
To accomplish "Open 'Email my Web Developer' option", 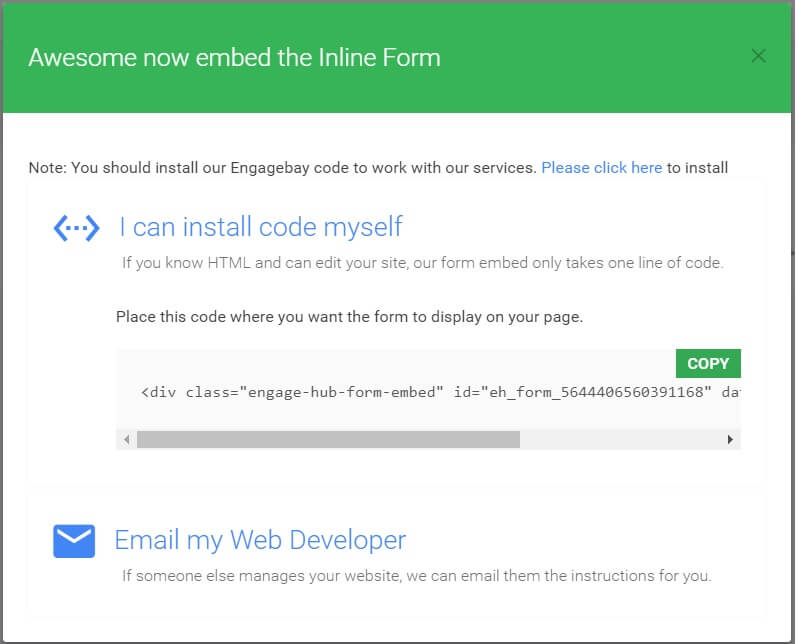I will [x=260, y=540].
